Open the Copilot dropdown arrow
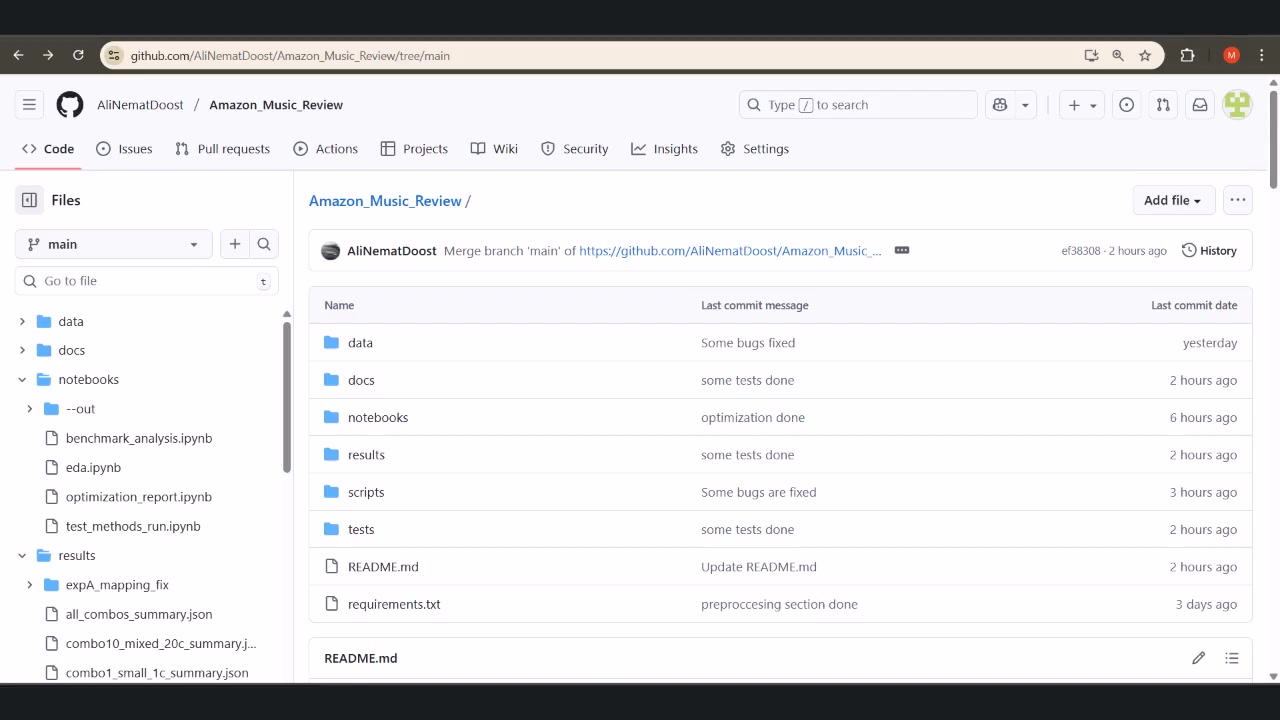This screenshot has height=720, width=1280. coord(1025,105)
